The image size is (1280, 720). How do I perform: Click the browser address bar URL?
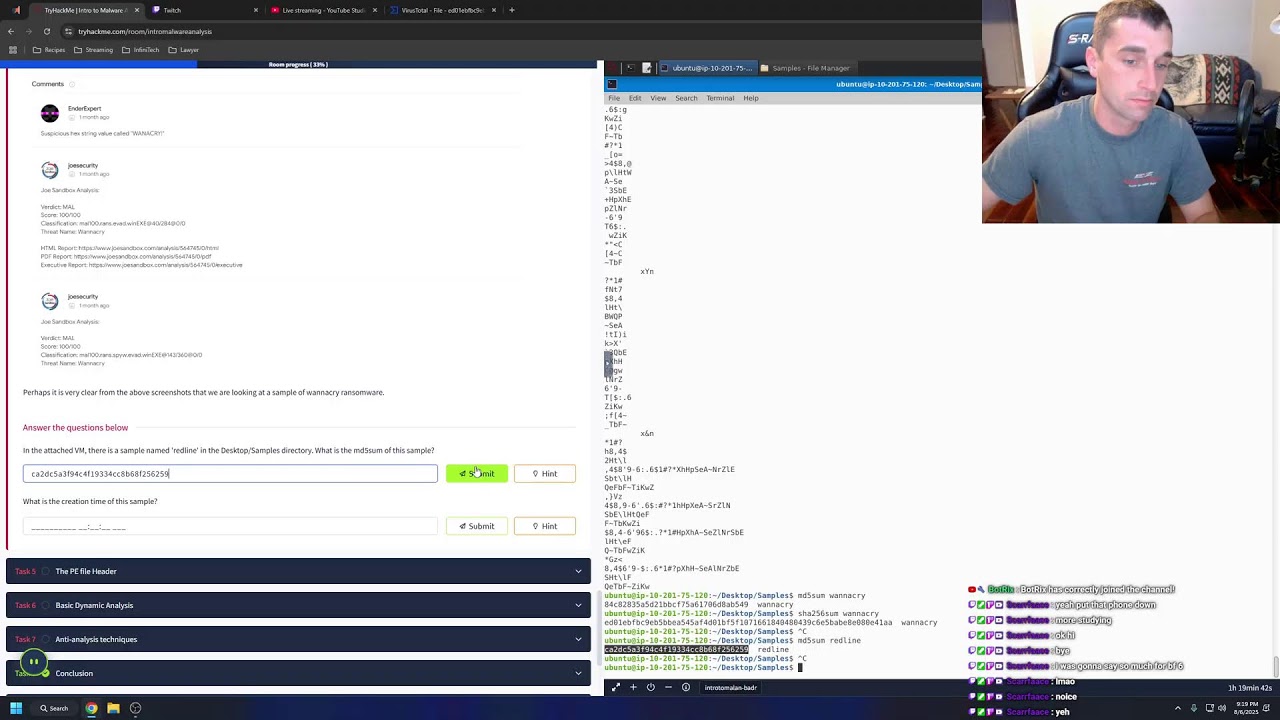[x=145, y=31]
